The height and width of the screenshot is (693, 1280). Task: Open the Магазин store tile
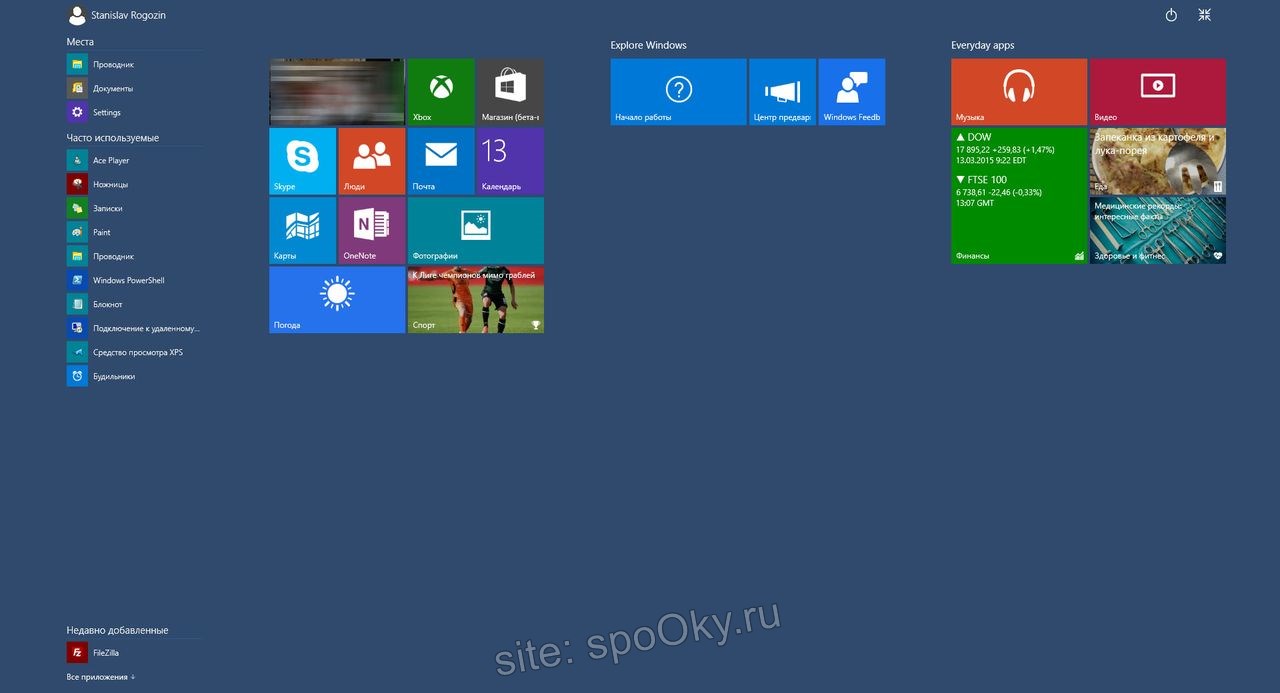[x=510, y=92]
